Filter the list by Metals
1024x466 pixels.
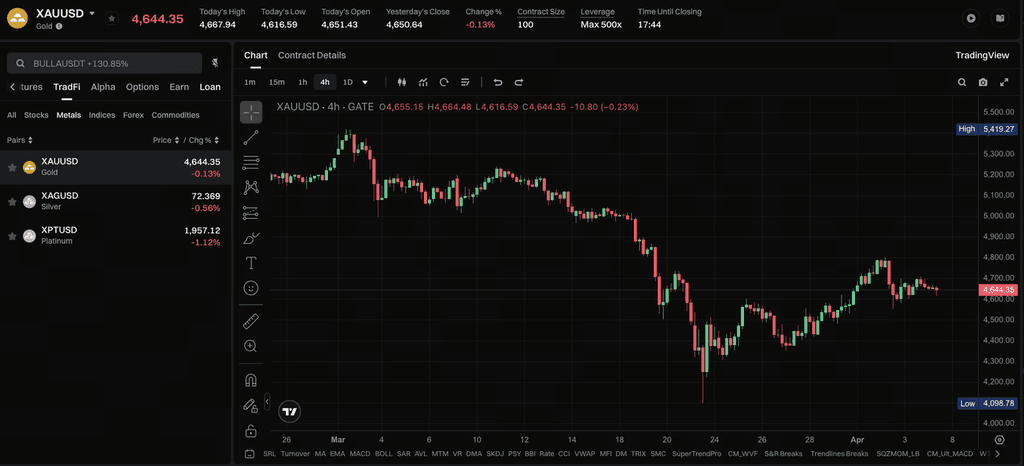(x=69, y=115)
